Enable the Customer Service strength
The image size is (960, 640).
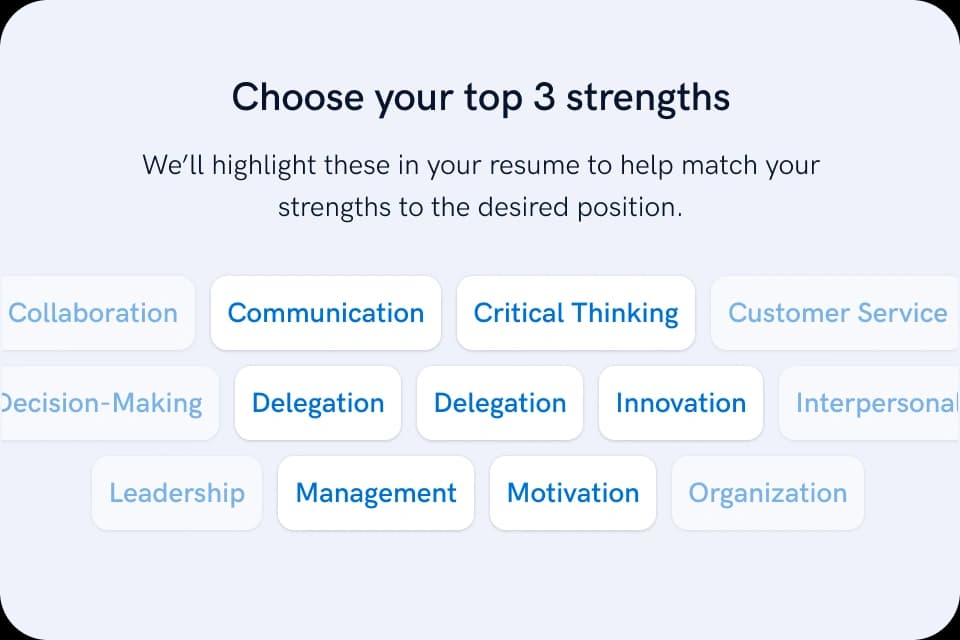[836, 313]
